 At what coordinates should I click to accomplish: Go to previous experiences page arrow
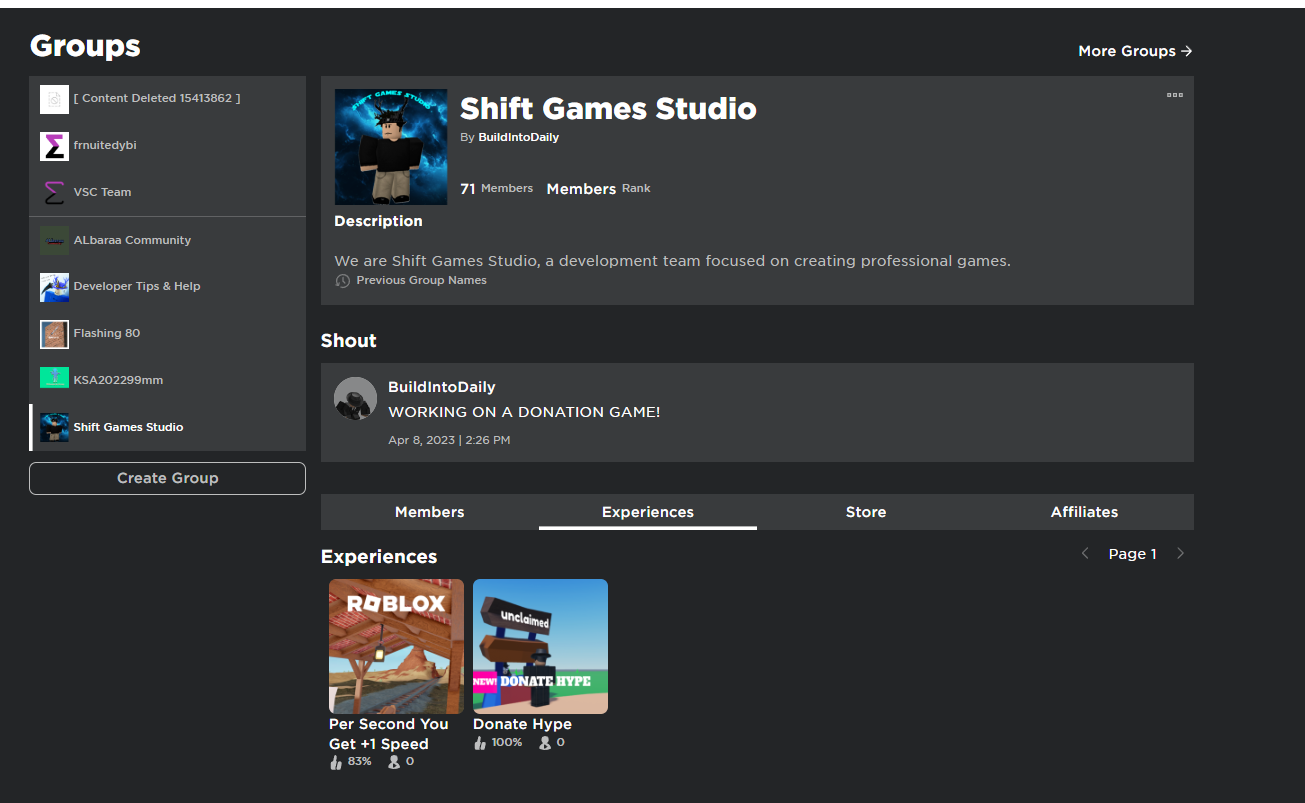point(1085,554)
